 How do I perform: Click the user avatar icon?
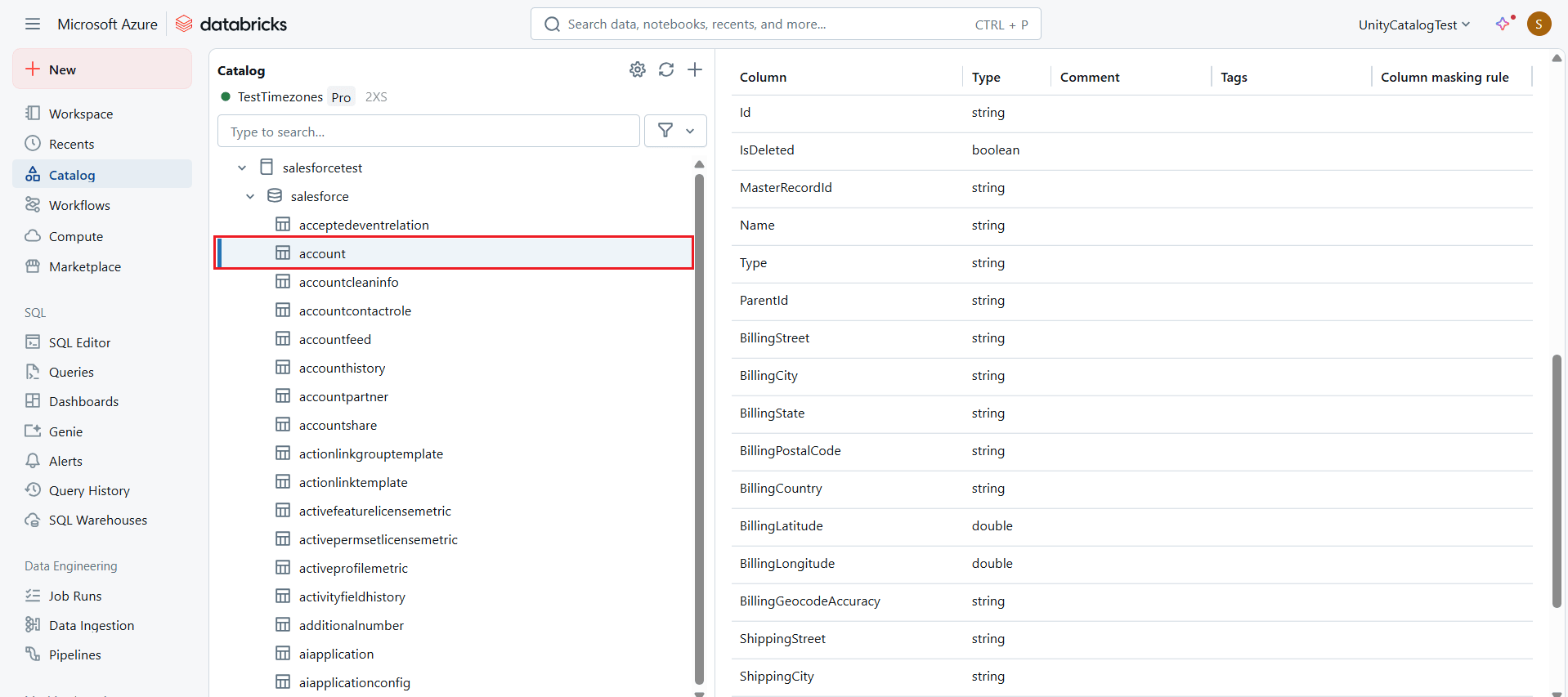1539,25
